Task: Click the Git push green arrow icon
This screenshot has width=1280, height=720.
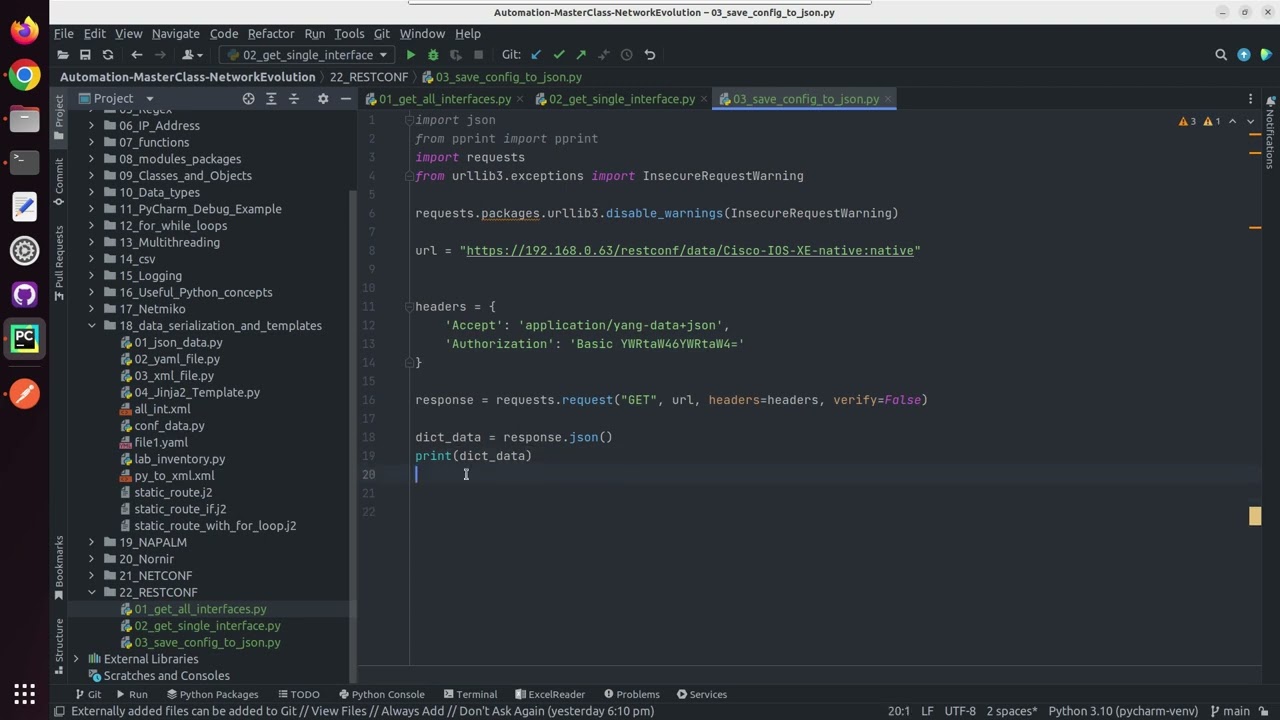Action: [x=581, y=55]
